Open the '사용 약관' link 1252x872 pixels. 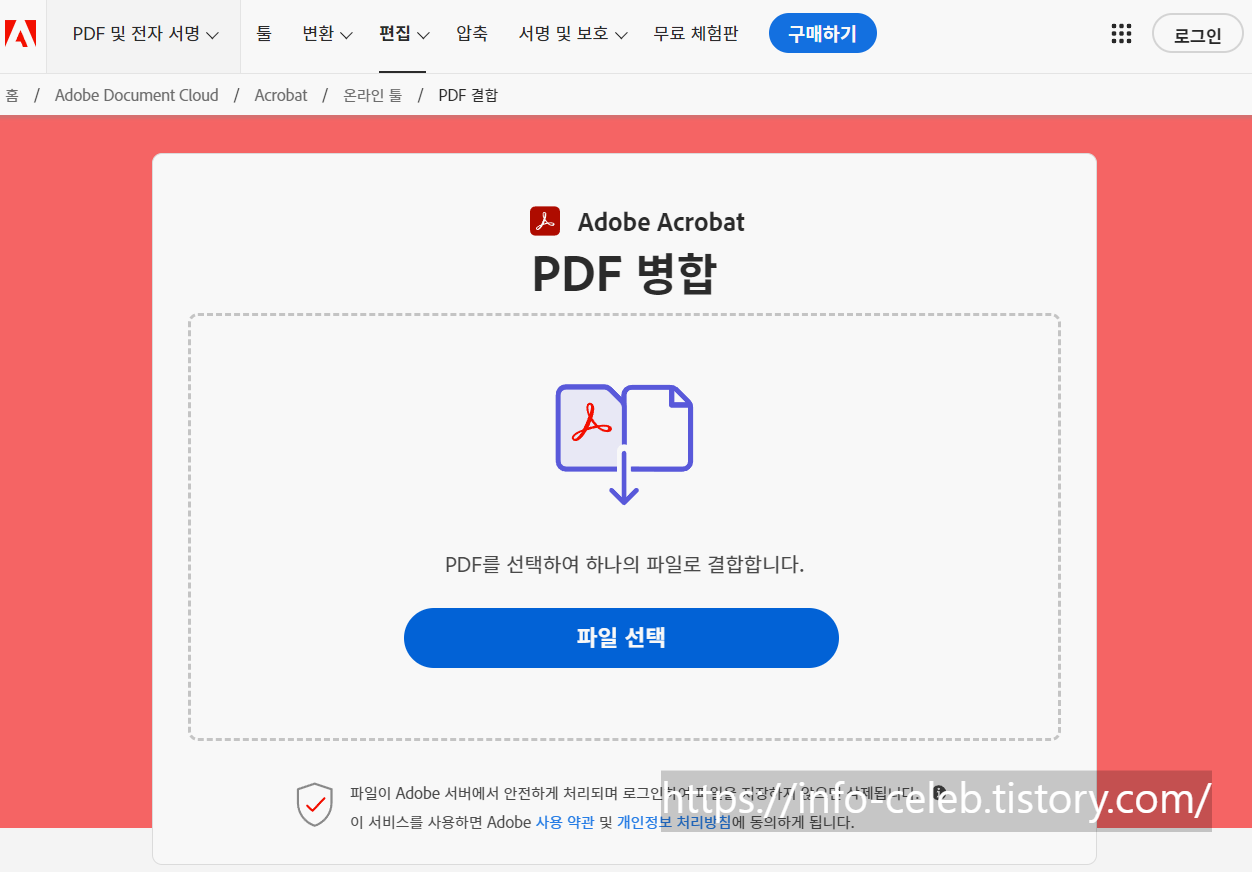[x=565, y=823]
